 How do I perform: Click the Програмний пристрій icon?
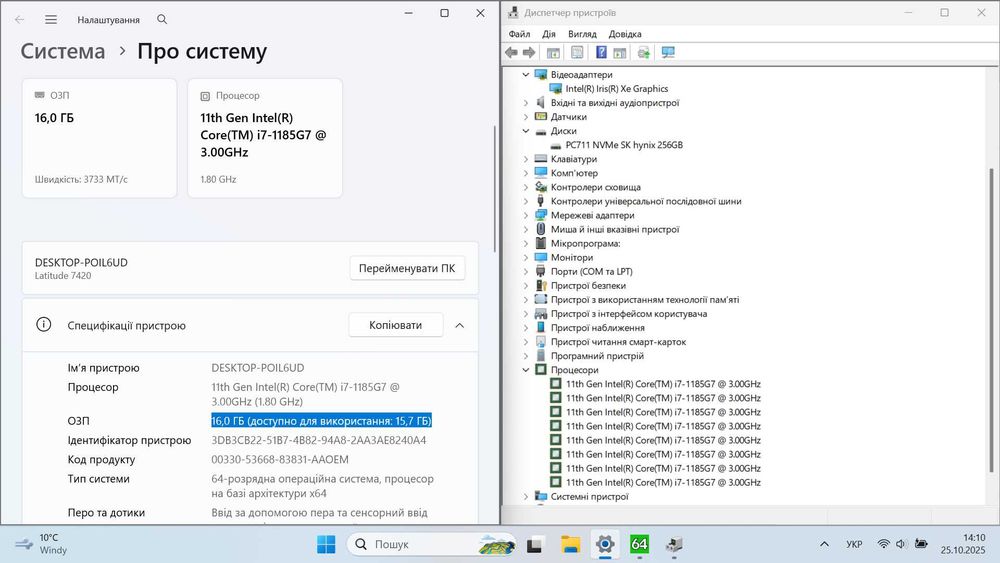point(541,356)
